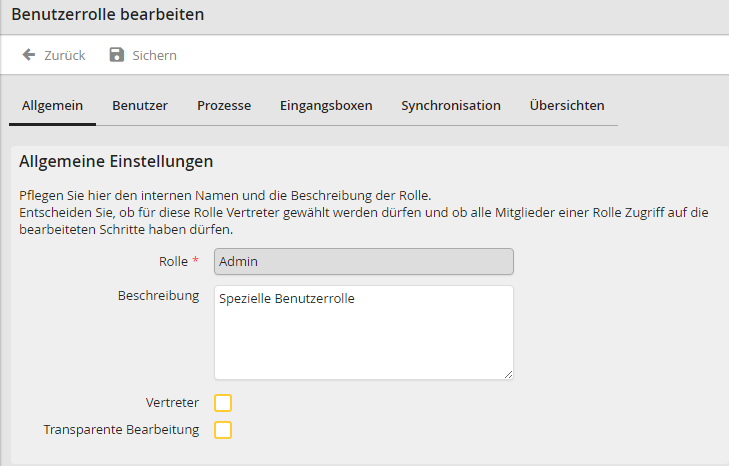
Task: Click the Allgemeine Einstellungen section heading
Action: pos(116,161)
